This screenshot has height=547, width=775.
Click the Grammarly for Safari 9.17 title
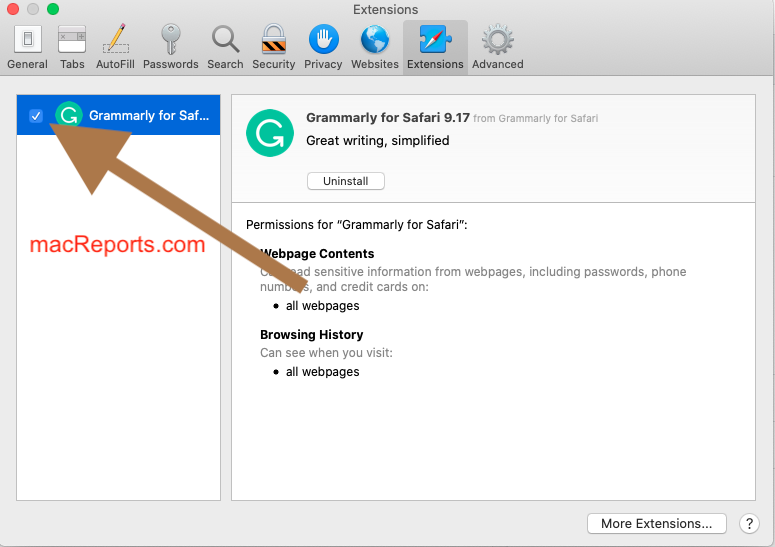tap(388, 118)
